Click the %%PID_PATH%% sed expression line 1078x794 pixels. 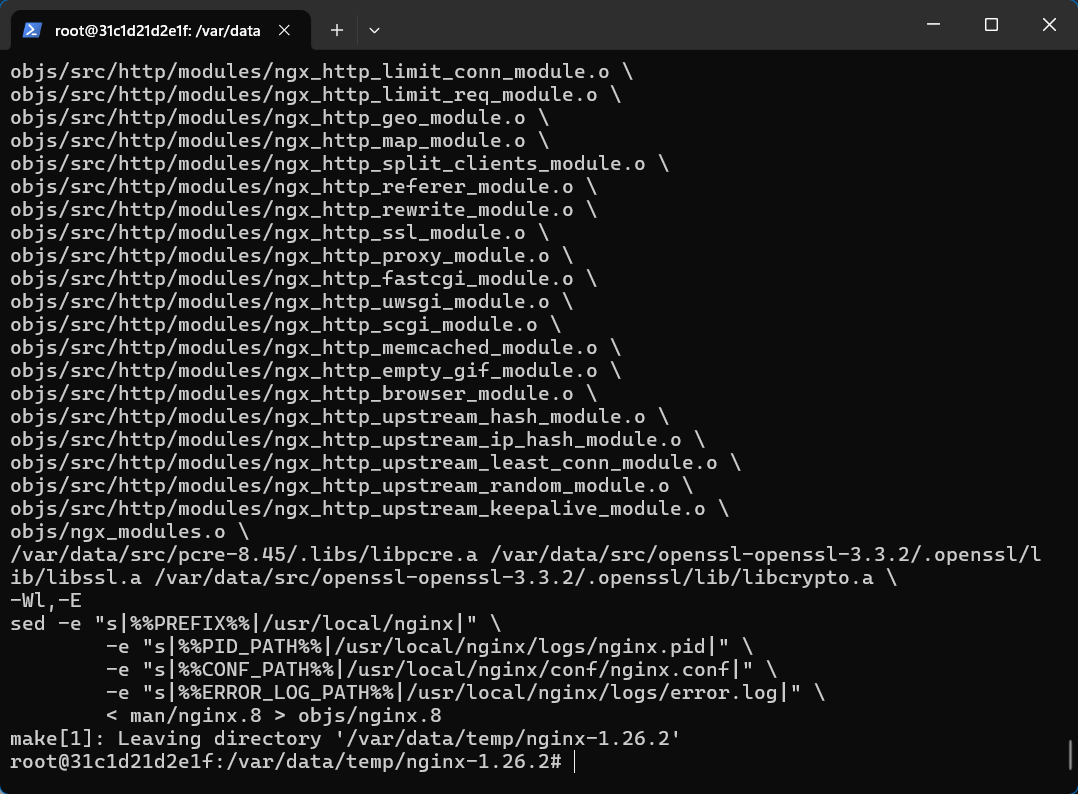click(429, 647)
